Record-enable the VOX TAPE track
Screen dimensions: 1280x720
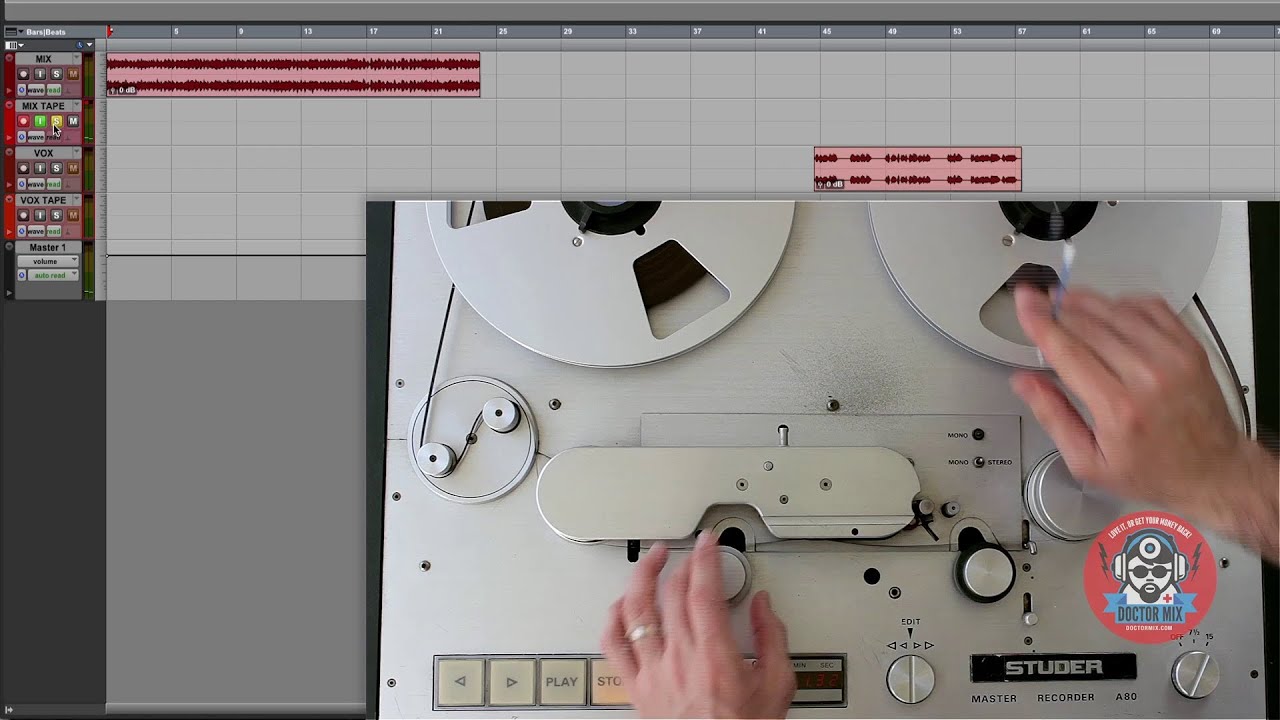[x=23, y=215]
